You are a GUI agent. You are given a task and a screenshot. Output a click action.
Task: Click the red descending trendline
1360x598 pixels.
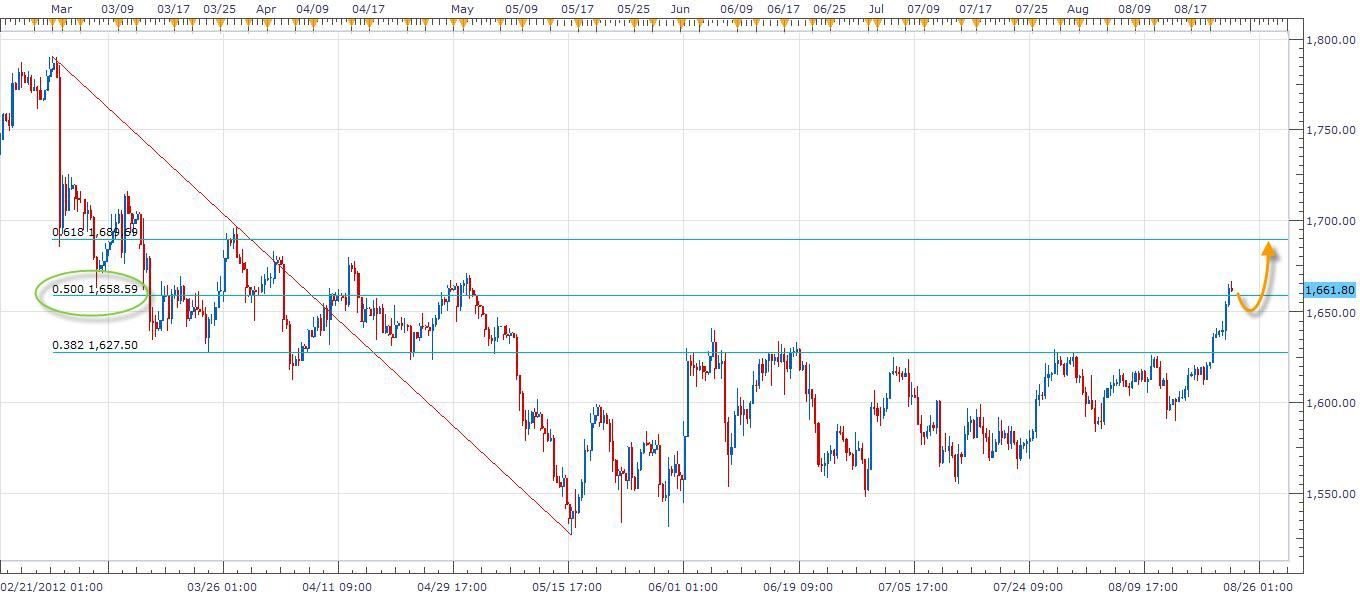pyautogui.click(x=313, y=297)
